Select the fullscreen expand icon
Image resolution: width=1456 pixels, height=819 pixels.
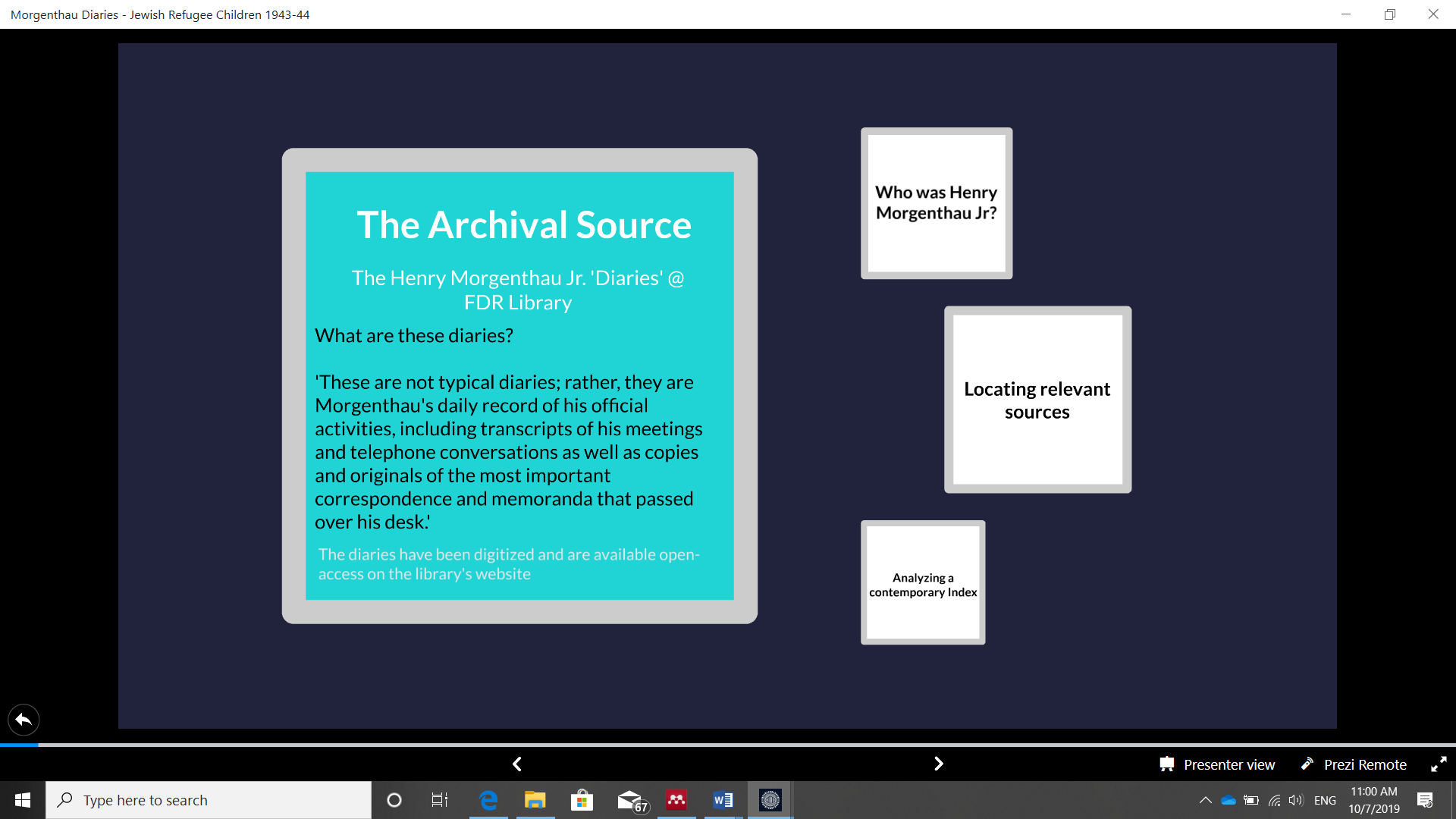point(1439,764)
